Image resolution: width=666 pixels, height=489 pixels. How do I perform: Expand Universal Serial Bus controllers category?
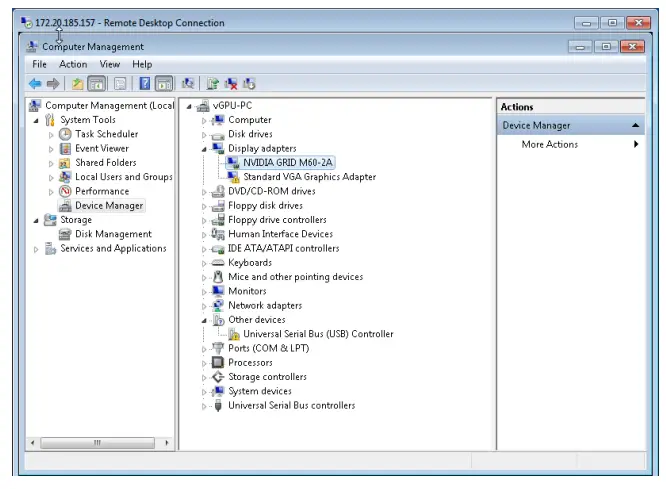204,406
